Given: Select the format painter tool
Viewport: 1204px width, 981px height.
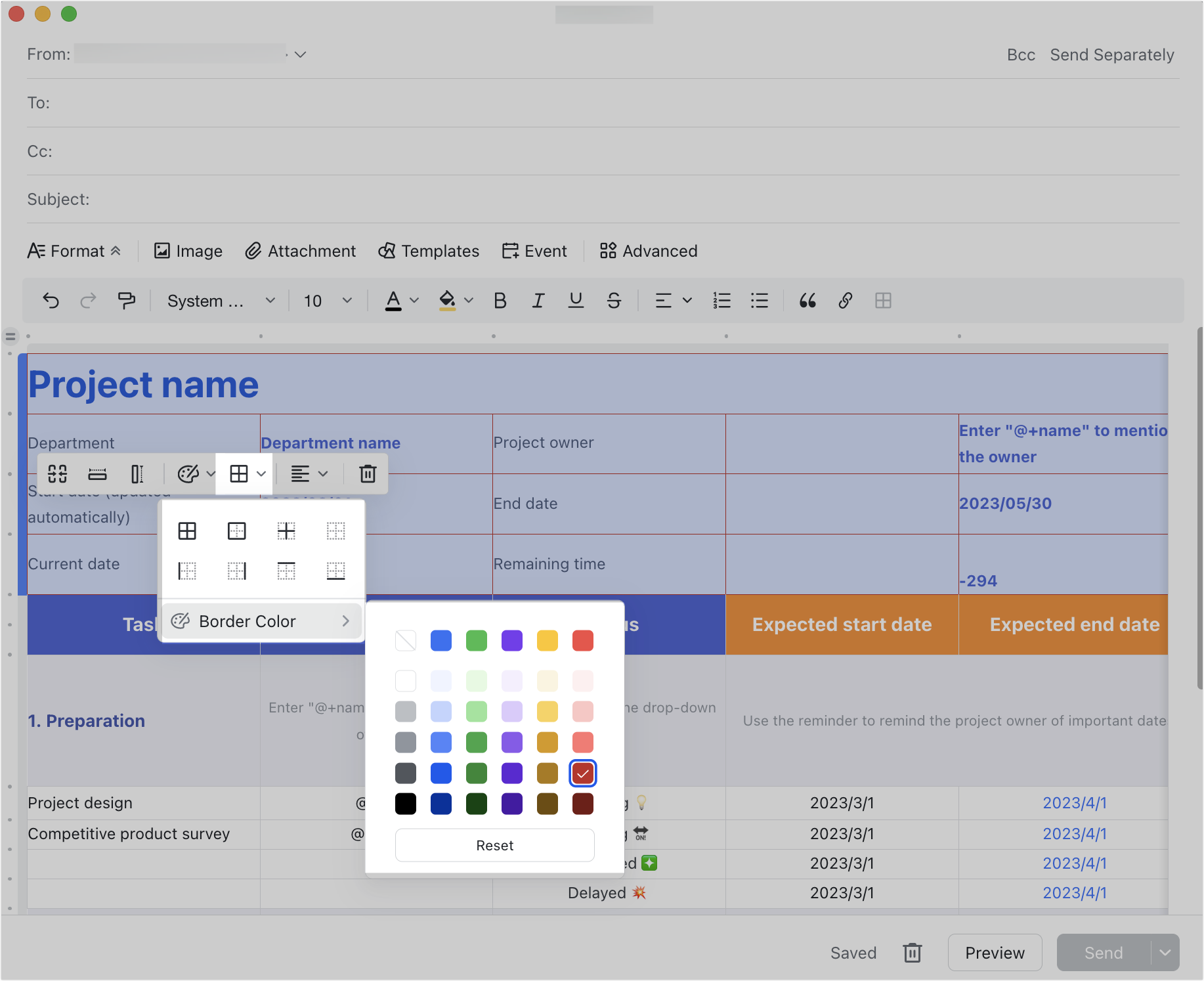Looking at the screenshot, I should point(126,301).
